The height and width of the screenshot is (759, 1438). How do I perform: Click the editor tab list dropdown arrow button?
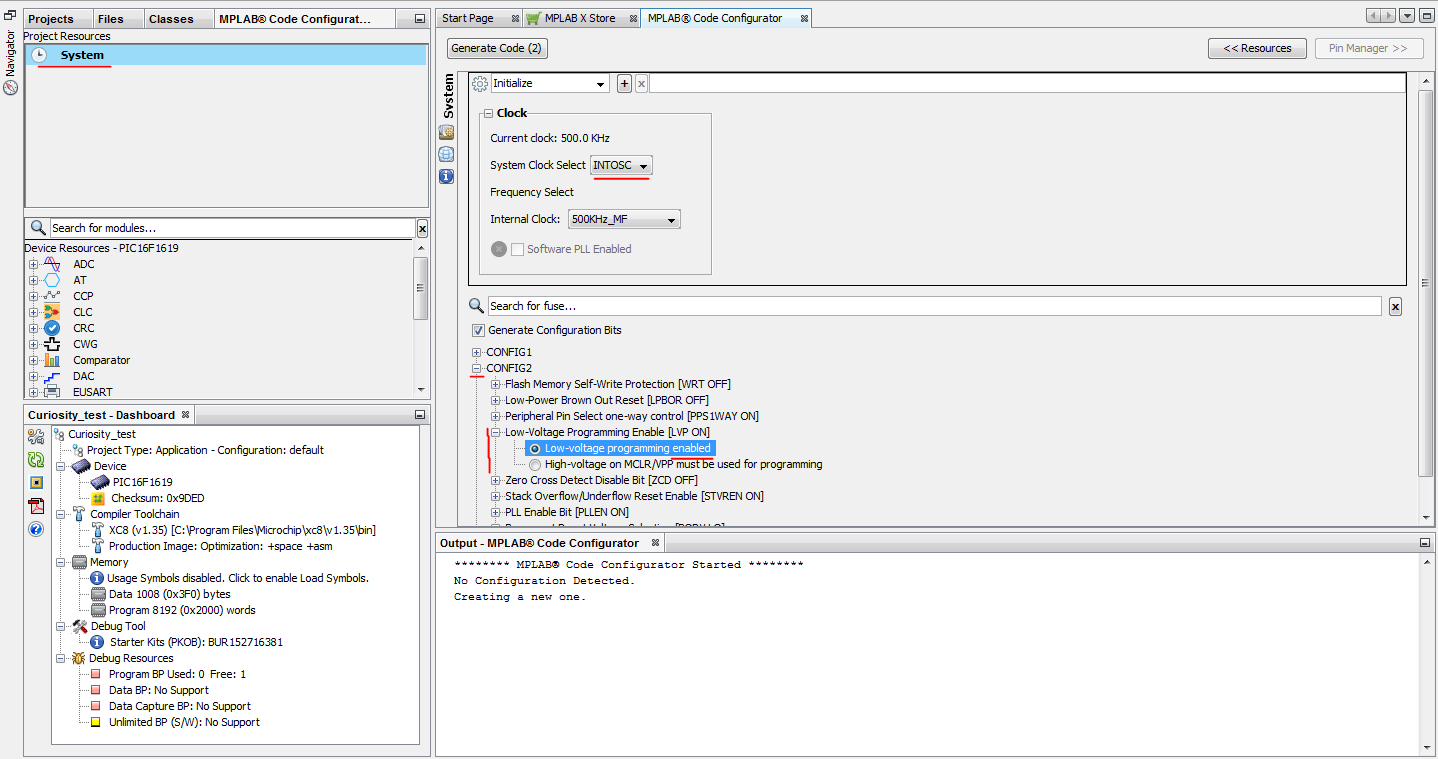pos(1407,16)
